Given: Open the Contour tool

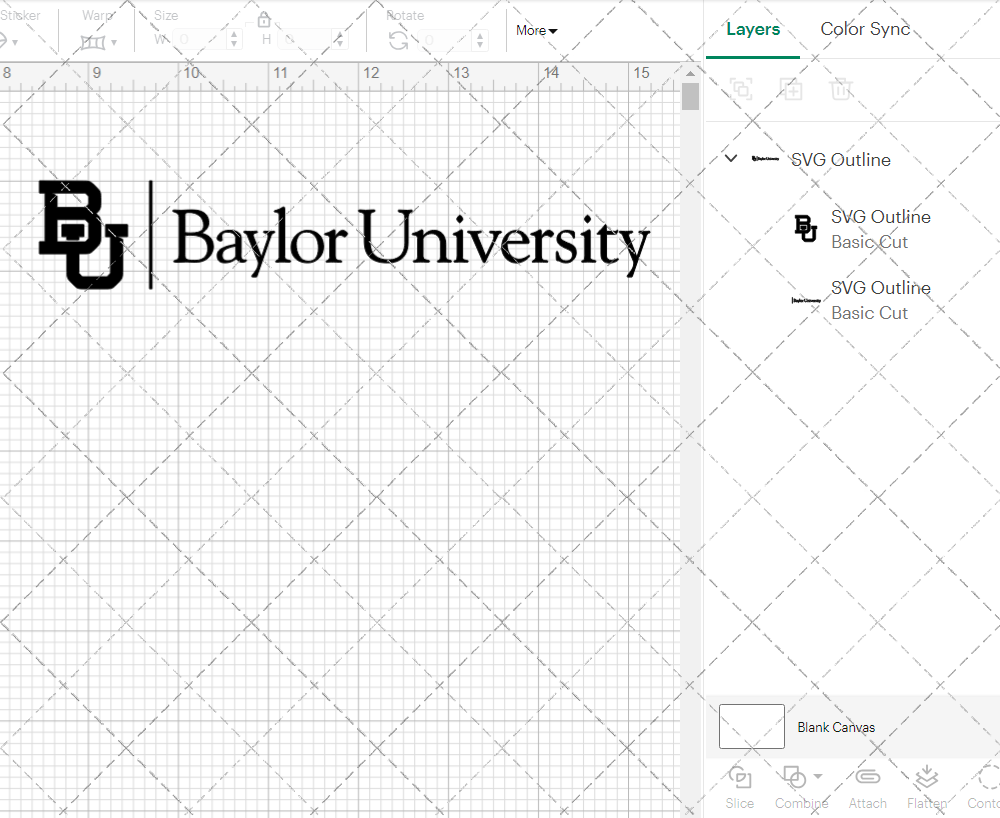Looking at the screenshot, I should tap(983, 786).
